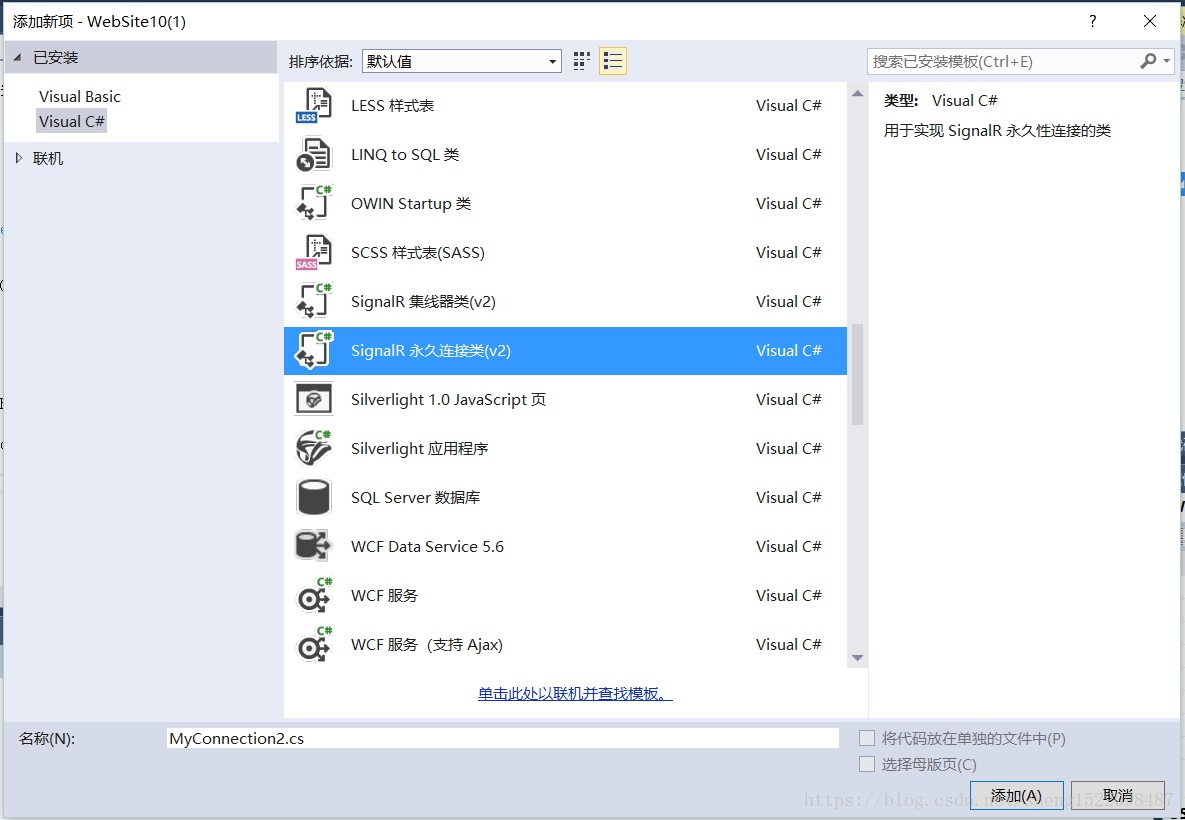Screen dimensions: 1185x820
Task: Select the OWIN Startup 类 row text
Action: (x=411, y=203)
